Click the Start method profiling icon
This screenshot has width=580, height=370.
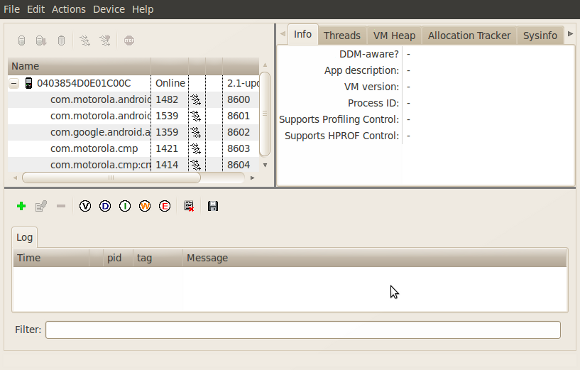tap(105, 40)
